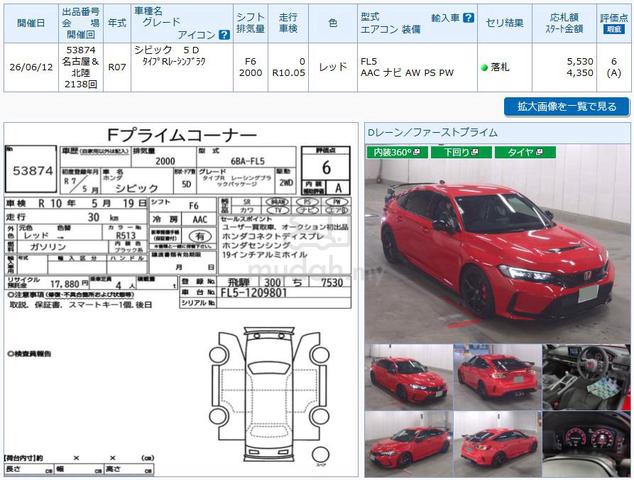This screenshot has width=634, height=480.
Task: Click the 評価点 詳細 badge in header
Action: 614,29
